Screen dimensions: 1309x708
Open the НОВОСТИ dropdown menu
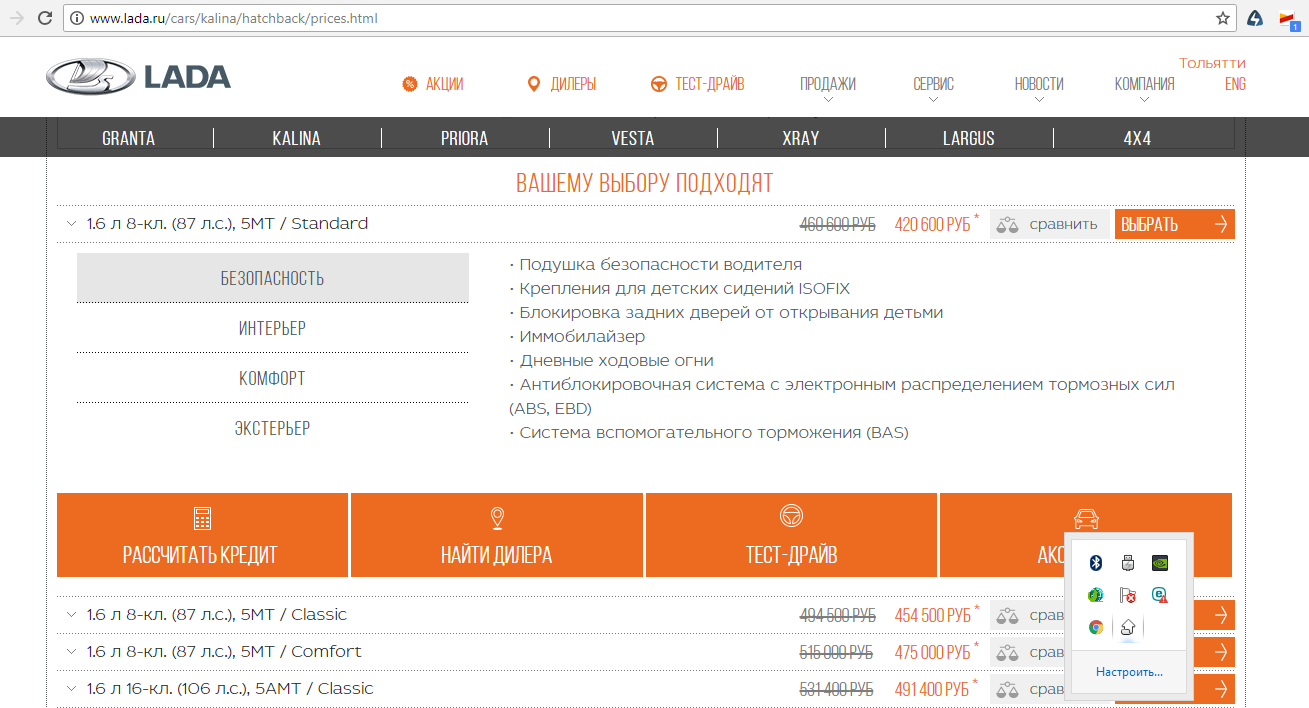click(1039, 87)
